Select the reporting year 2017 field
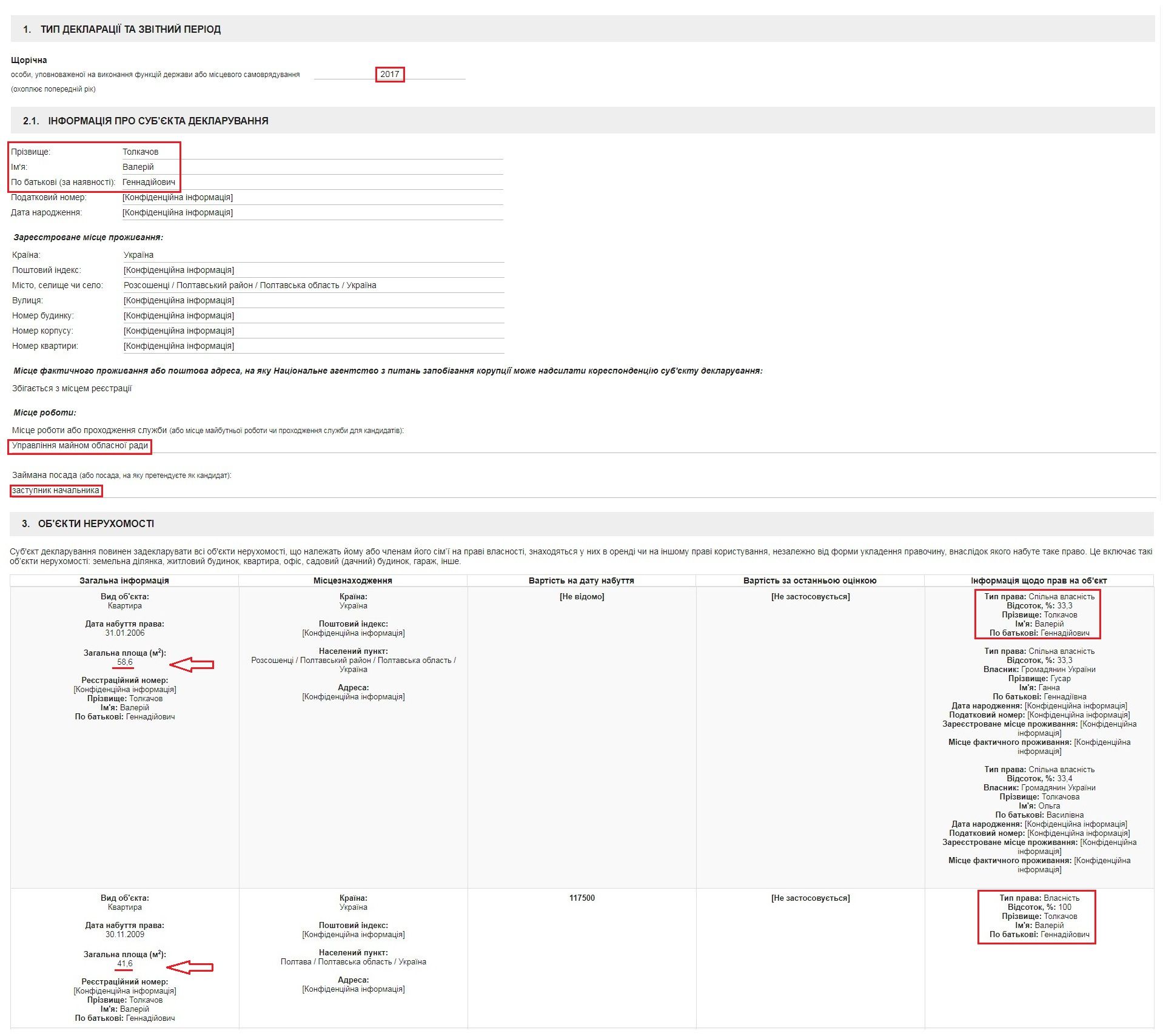This screenshot has height=1036, width=1163. coord(389,74)
